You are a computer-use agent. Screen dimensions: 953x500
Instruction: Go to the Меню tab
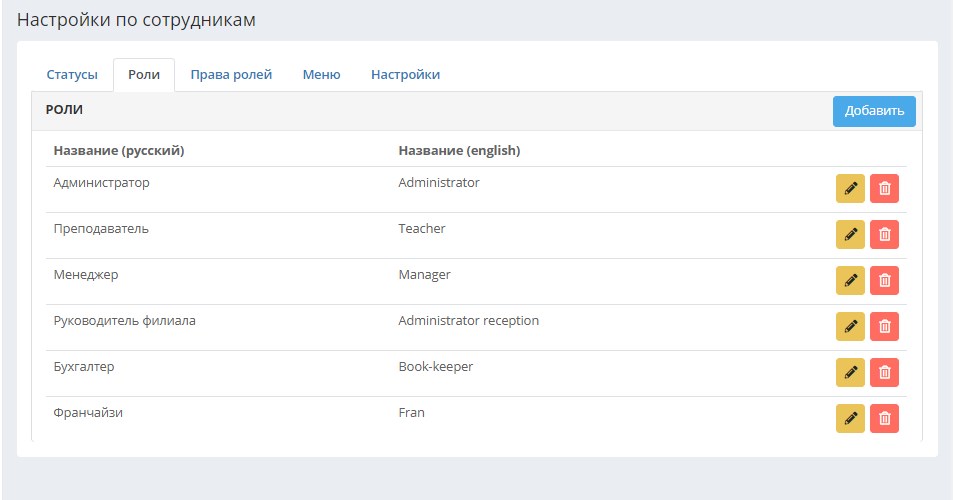pyautogui.click(x=322, y=75)
